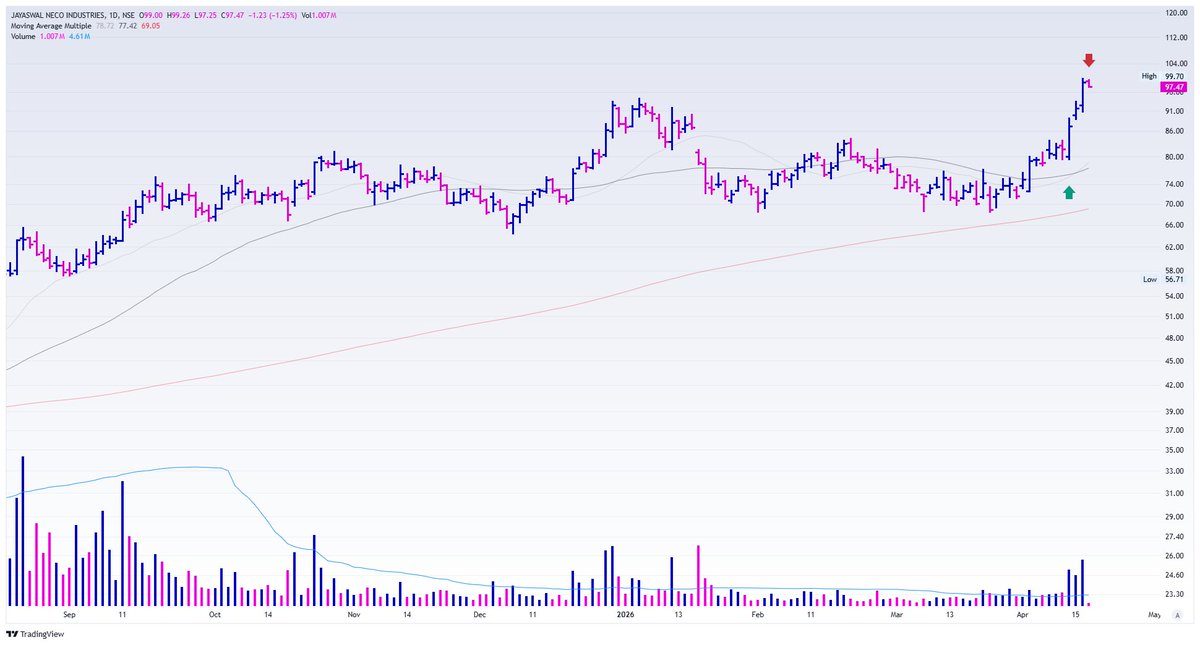Click the 77.42 moving average value
The width and height of the screenshot is (1200, 645).
(x=128, y=26)
